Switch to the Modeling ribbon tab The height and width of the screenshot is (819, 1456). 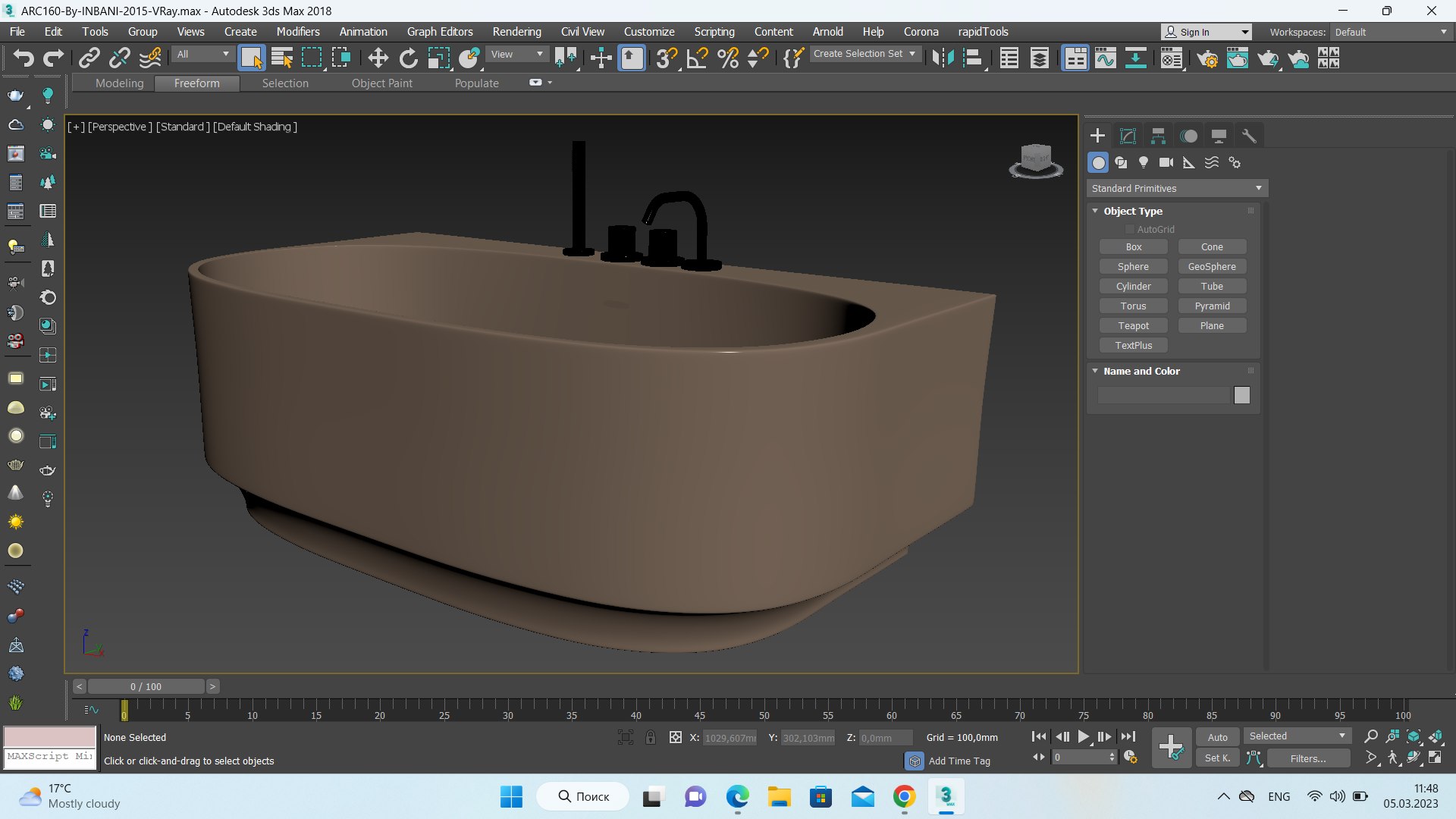pos(119,83)
